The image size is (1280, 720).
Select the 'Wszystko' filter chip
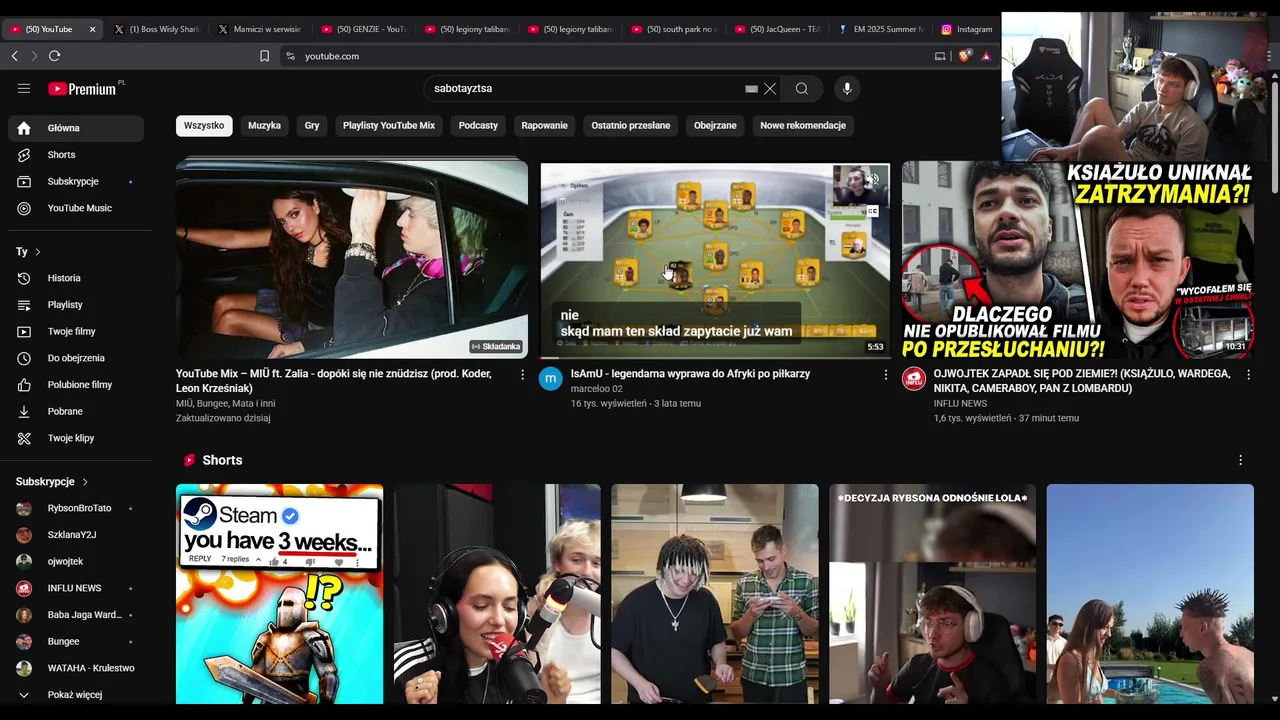pos(204,125)
